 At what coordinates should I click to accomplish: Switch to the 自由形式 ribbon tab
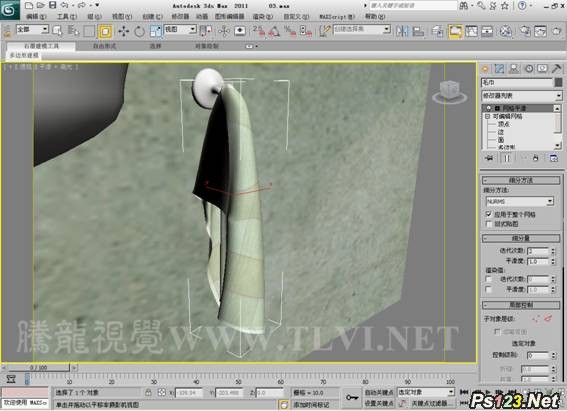pos(105,46)
